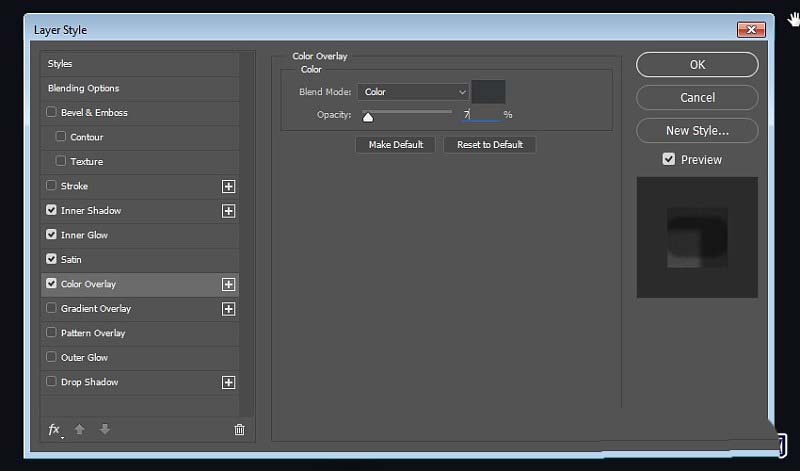This screenshot has height=471, width=800.
Task: Click the Make Default button
Action: point(395,145)
